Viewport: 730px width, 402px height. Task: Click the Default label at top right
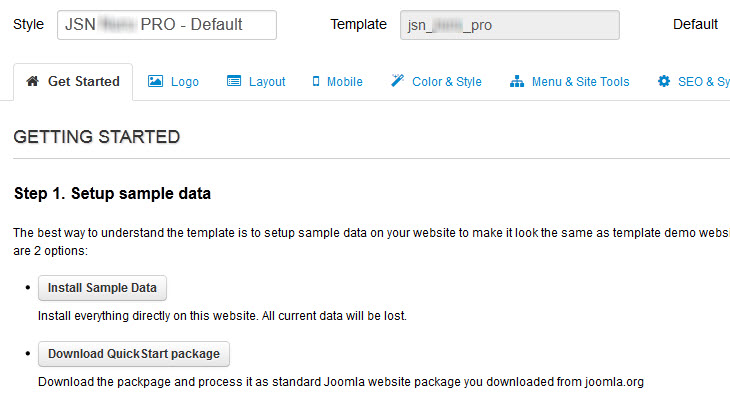click(695, 25)
